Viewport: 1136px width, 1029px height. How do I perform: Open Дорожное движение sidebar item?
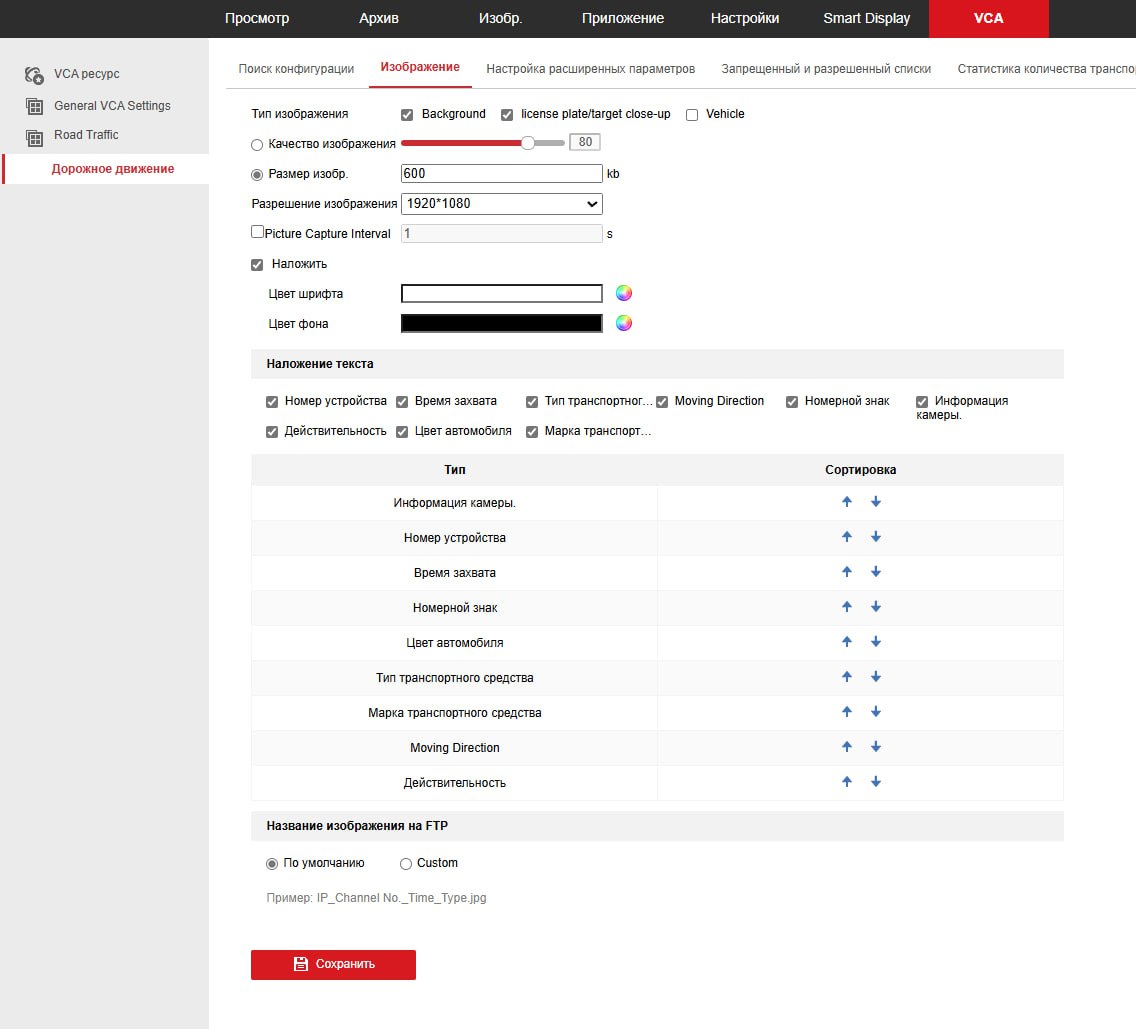click(x=112, y=169)
